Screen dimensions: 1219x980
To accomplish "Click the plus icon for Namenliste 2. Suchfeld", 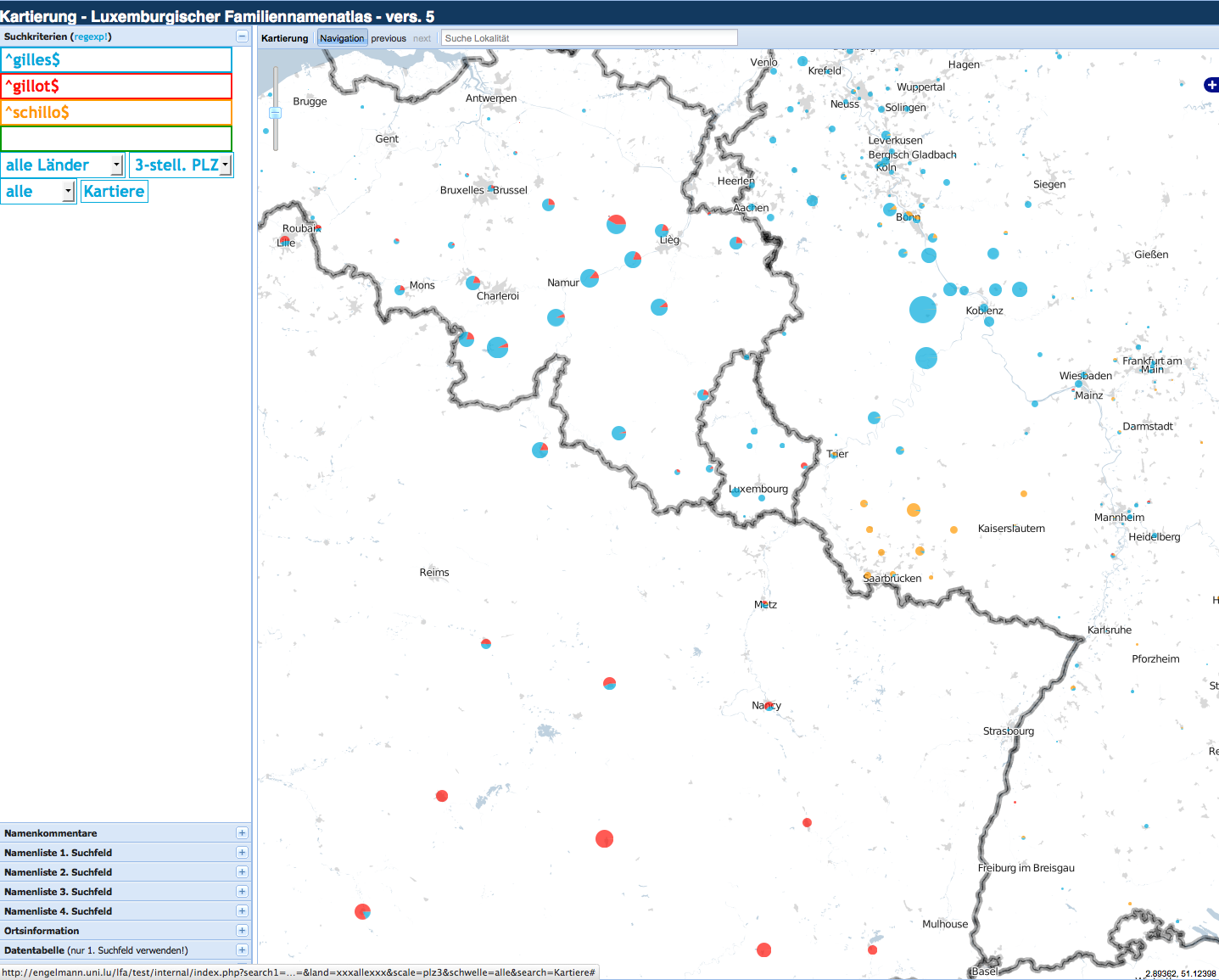I will coord(242,872).
